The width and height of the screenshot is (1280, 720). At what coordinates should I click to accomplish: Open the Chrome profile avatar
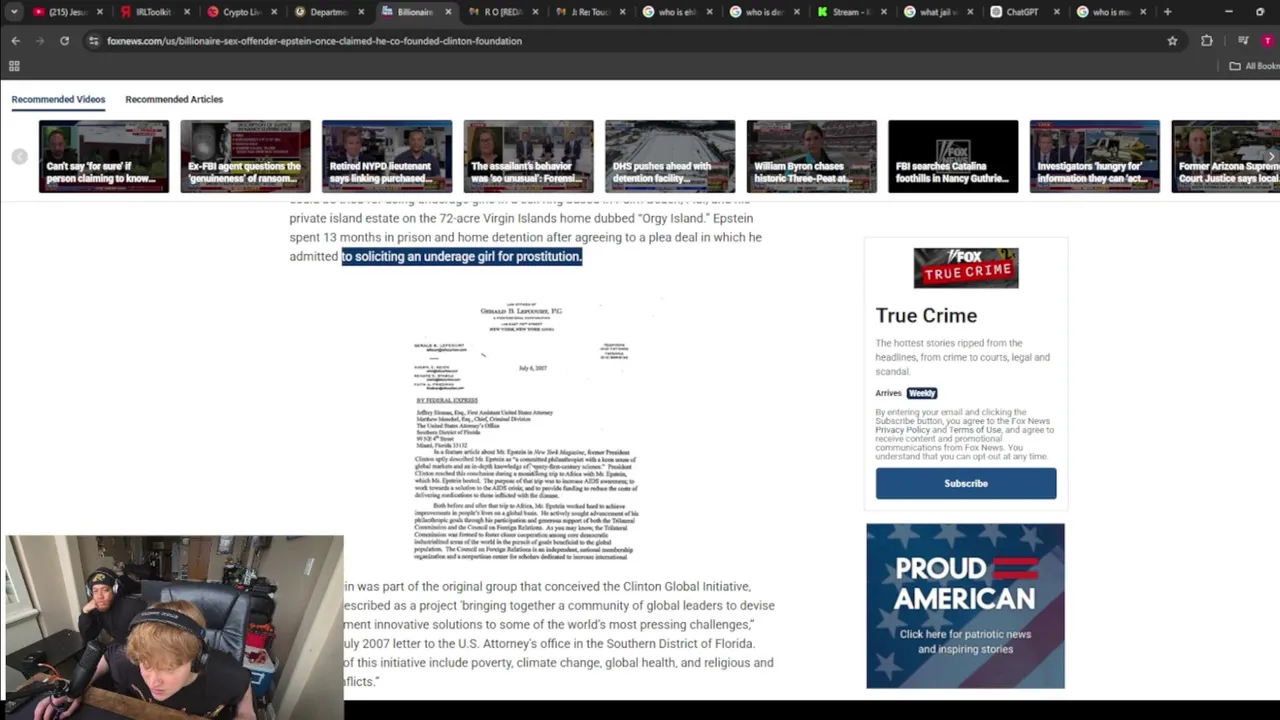1268,41
